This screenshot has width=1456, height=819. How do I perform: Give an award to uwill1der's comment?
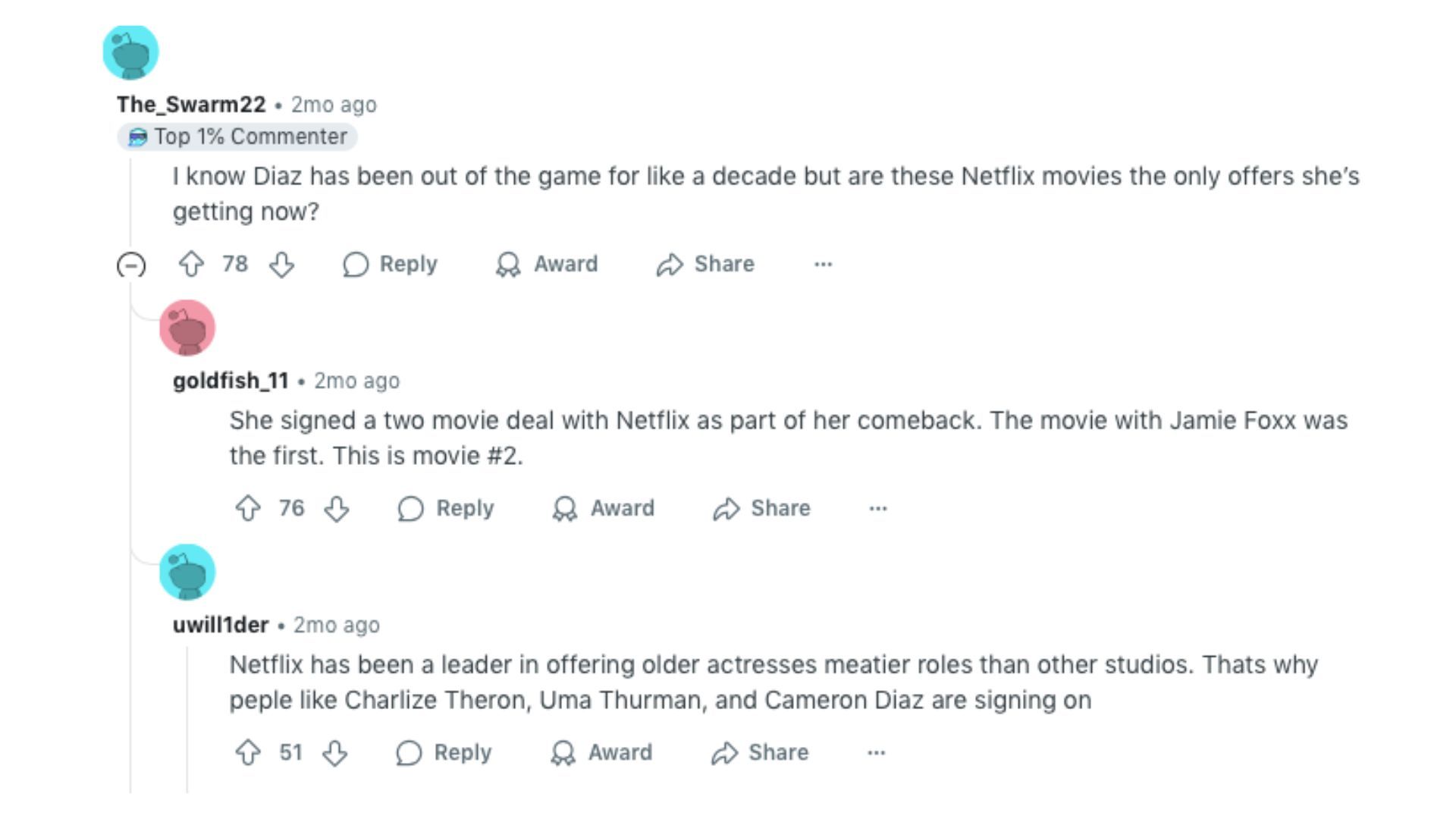tap(601, 753)
